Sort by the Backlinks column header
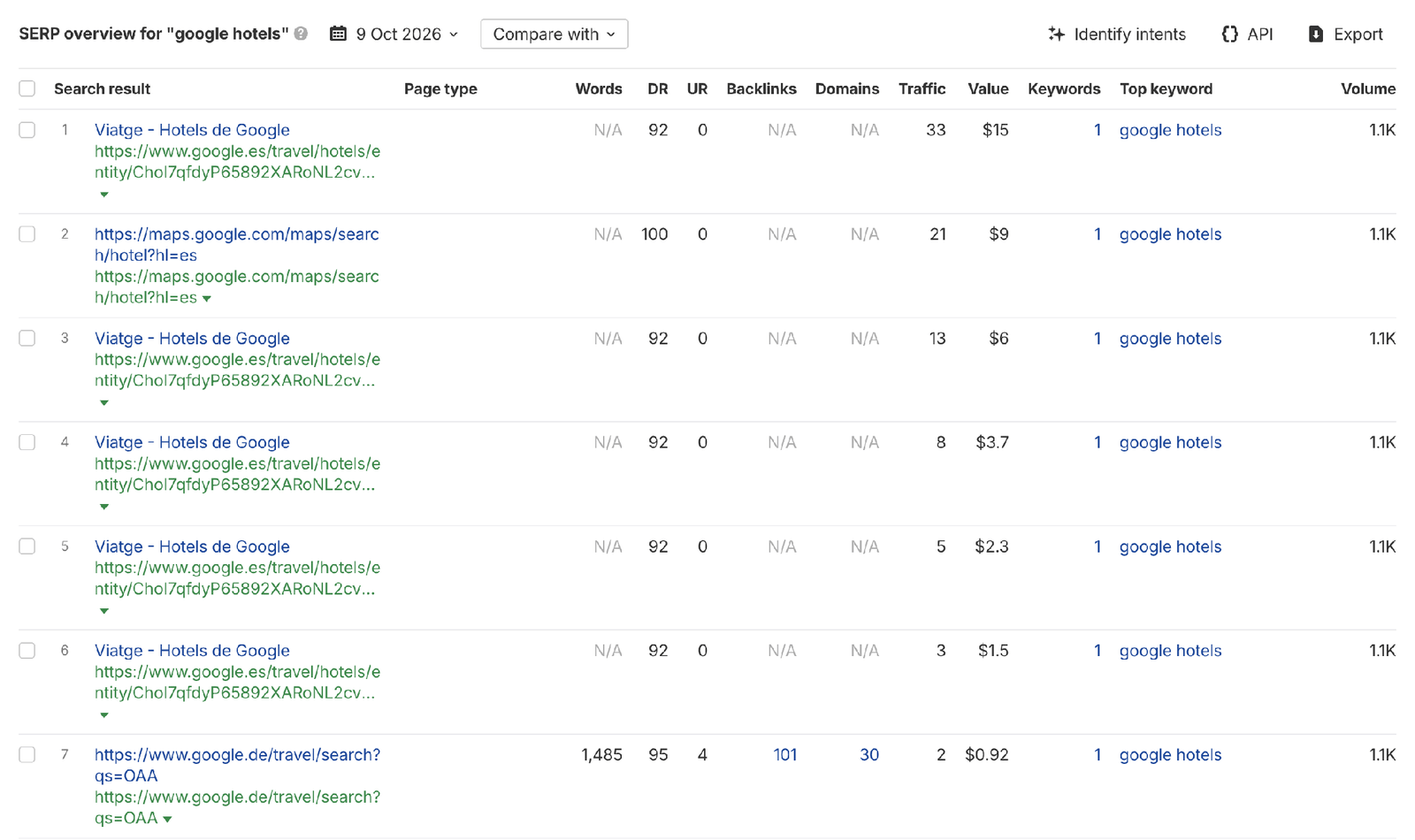The image size is (1415, 840). pos(761,88)
